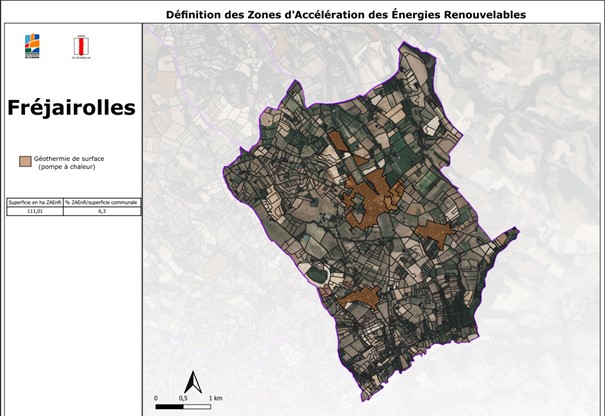Click the eastern tip of the commune boundary

516,232
